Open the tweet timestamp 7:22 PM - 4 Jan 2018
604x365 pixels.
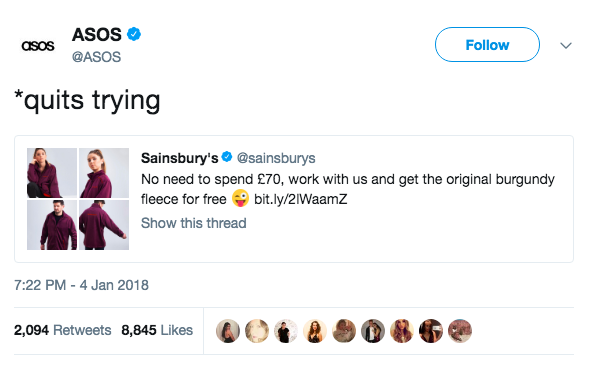pyautogui.click(x=81, y=285)
